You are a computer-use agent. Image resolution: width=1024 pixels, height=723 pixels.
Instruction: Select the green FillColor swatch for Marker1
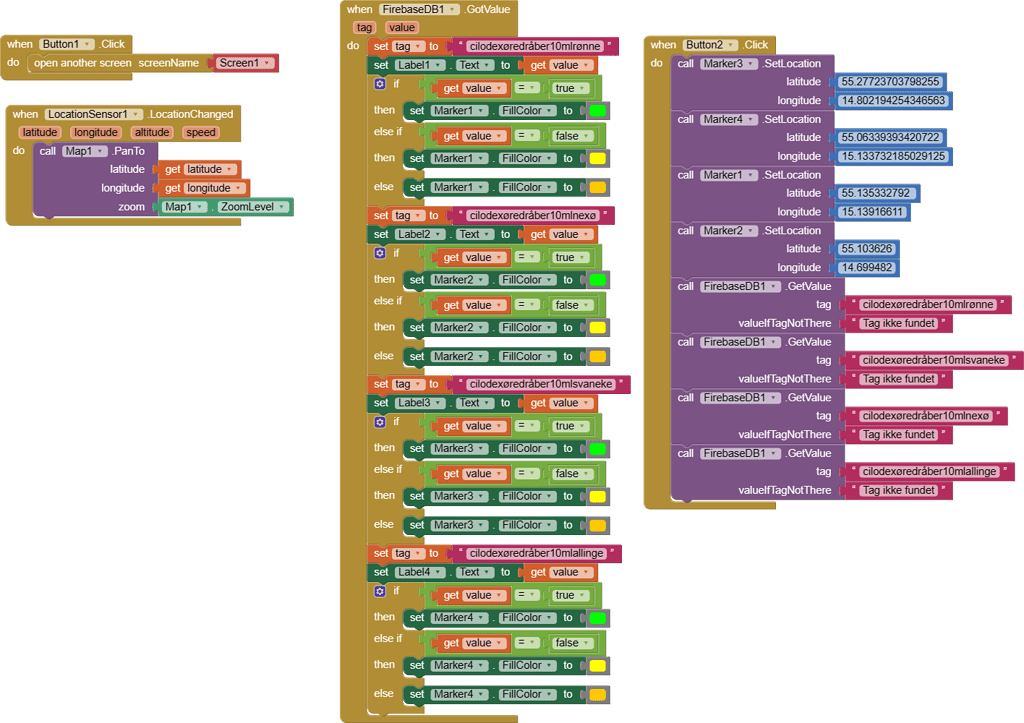(597, 111)
